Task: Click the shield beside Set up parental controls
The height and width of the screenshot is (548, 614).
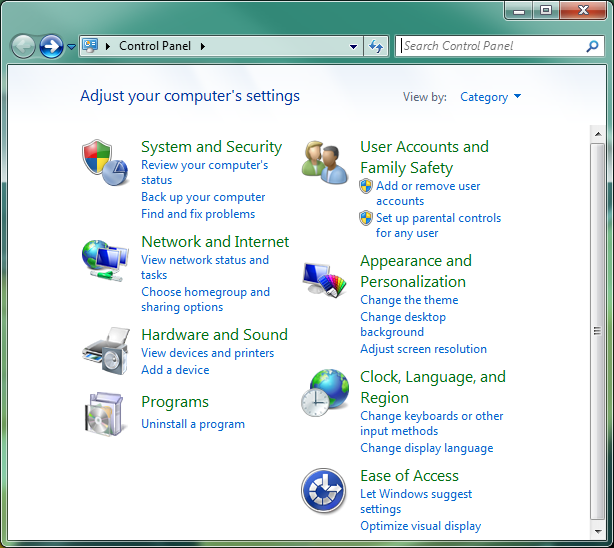Action: [366, 218]
